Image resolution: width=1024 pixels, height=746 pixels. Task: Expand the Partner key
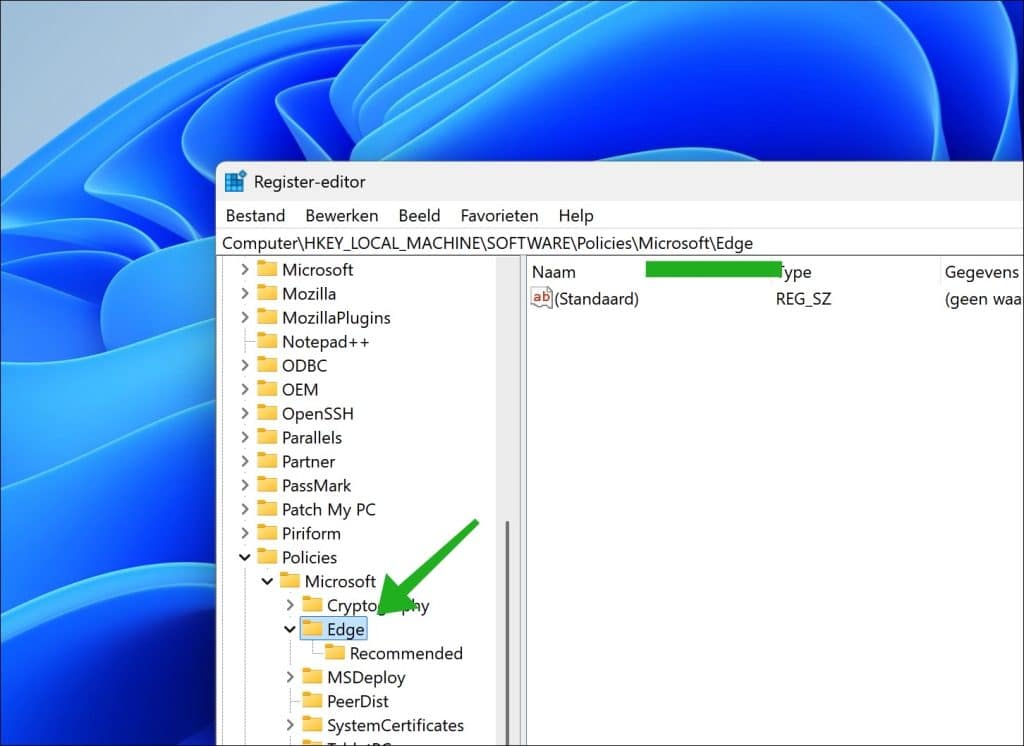(x=245, y=461)
